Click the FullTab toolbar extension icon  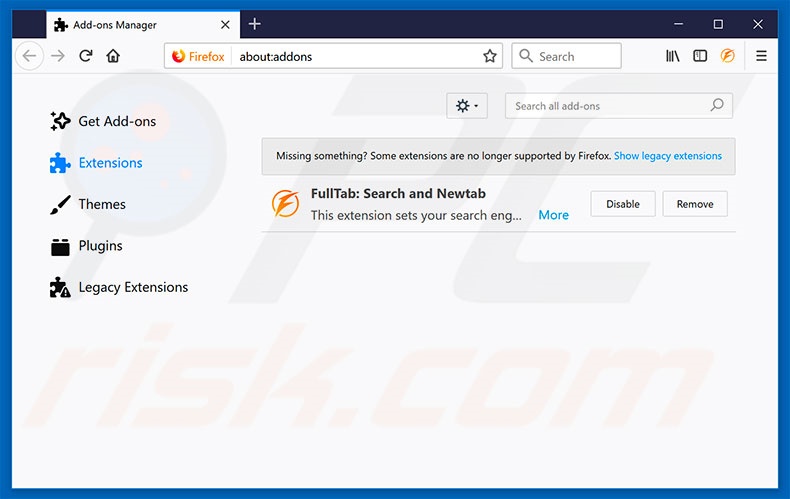click(x=728, y=56)
